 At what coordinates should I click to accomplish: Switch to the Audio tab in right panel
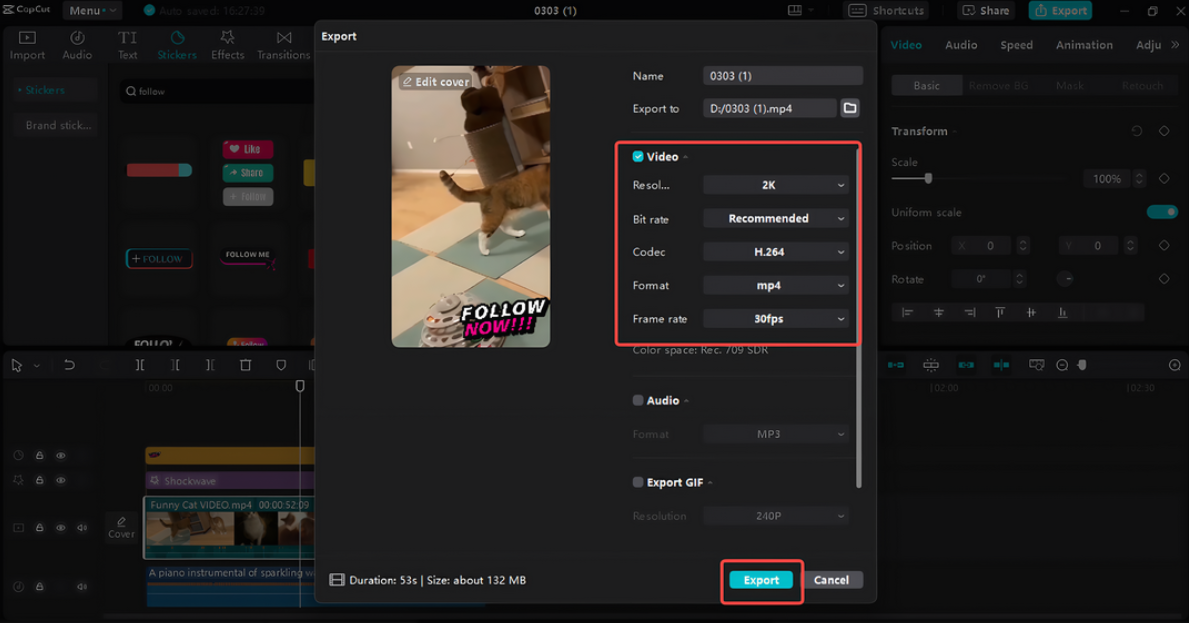click(x=961, y=45)
